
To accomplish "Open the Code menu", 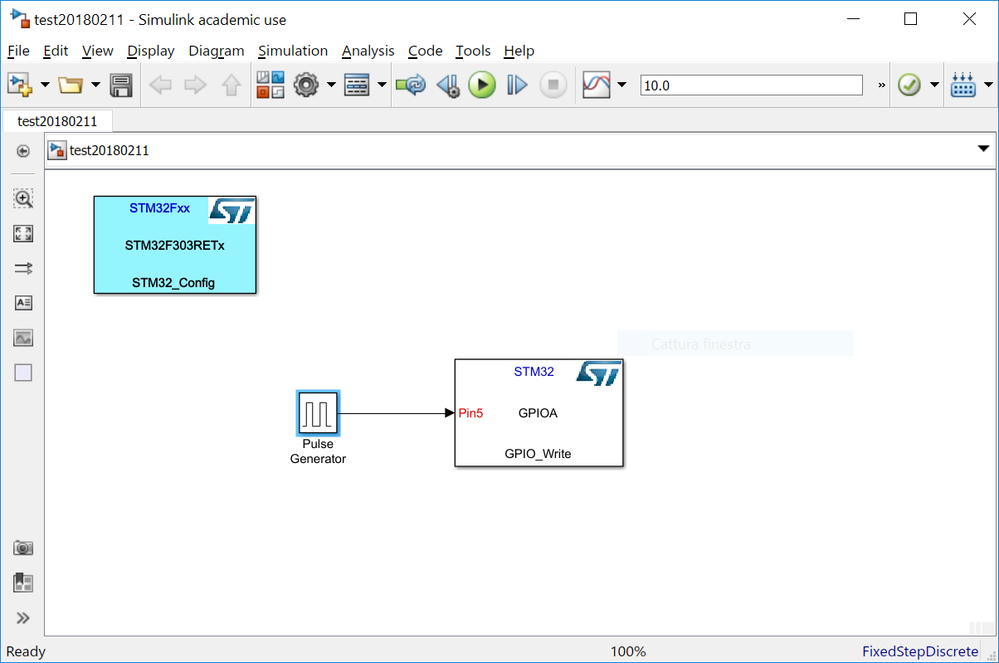I will click(x=425, y=51).
